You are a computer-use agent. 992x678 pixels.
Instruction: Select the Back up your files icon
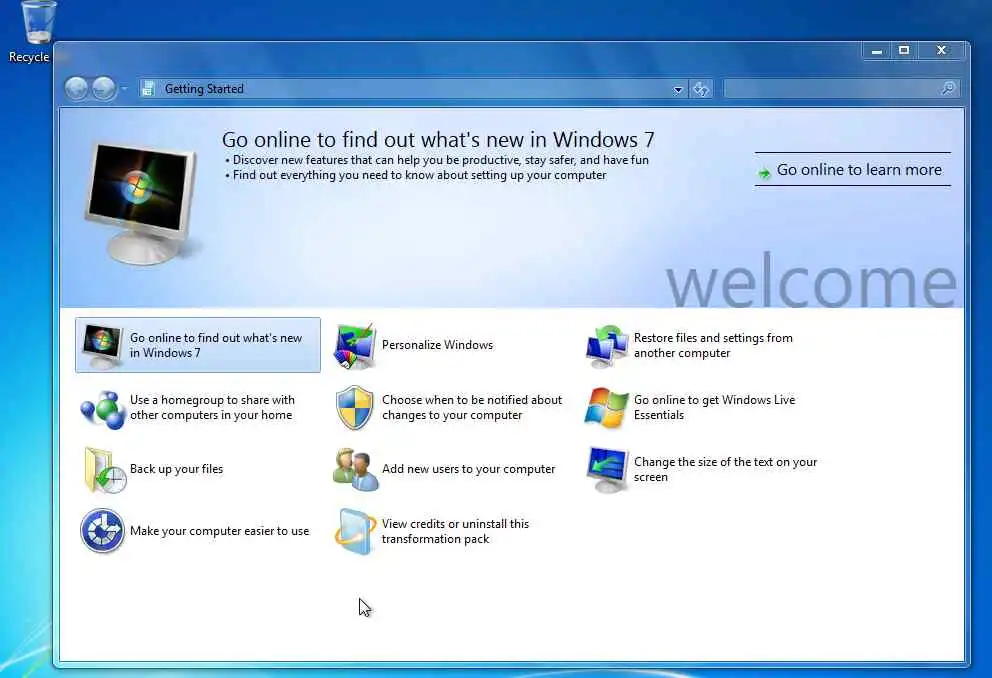coord(104,470)
